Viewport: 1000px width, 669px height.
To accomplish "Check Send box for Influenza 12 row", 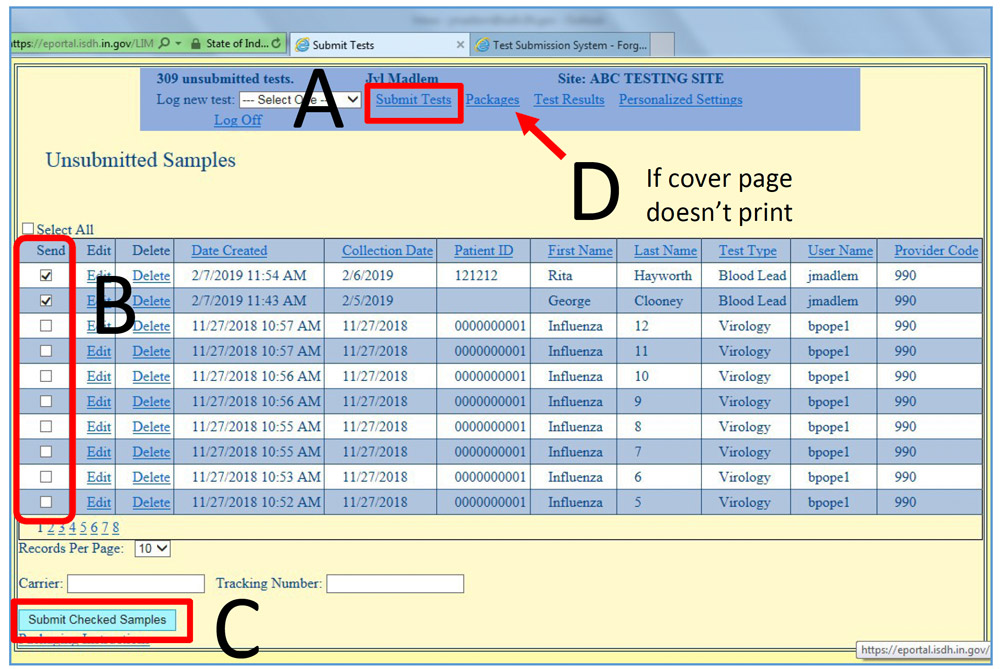I will (46, 326).
